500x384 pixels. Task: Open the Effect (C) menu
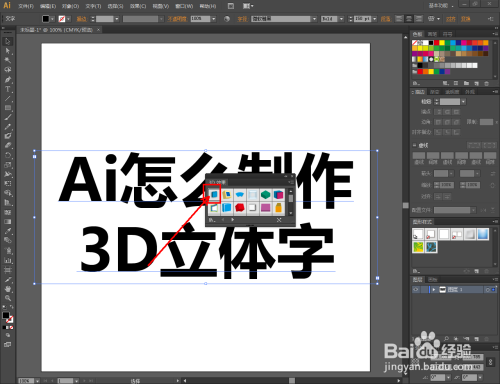[x=138, y=6]
